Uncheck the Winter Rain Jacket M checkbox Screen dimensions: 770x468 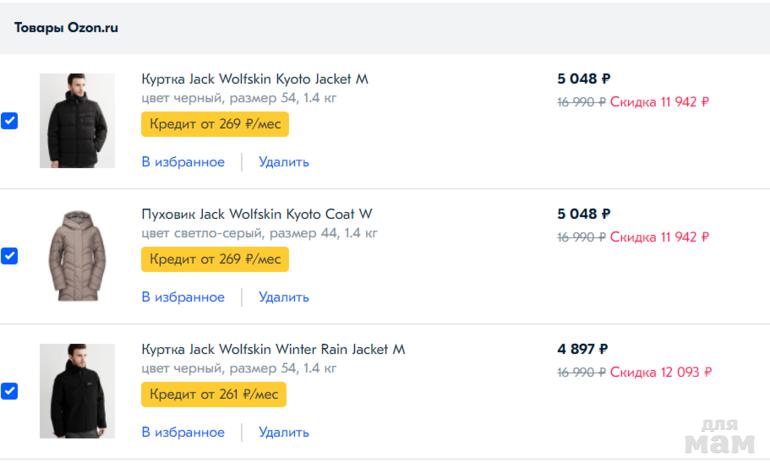[9, 391]
